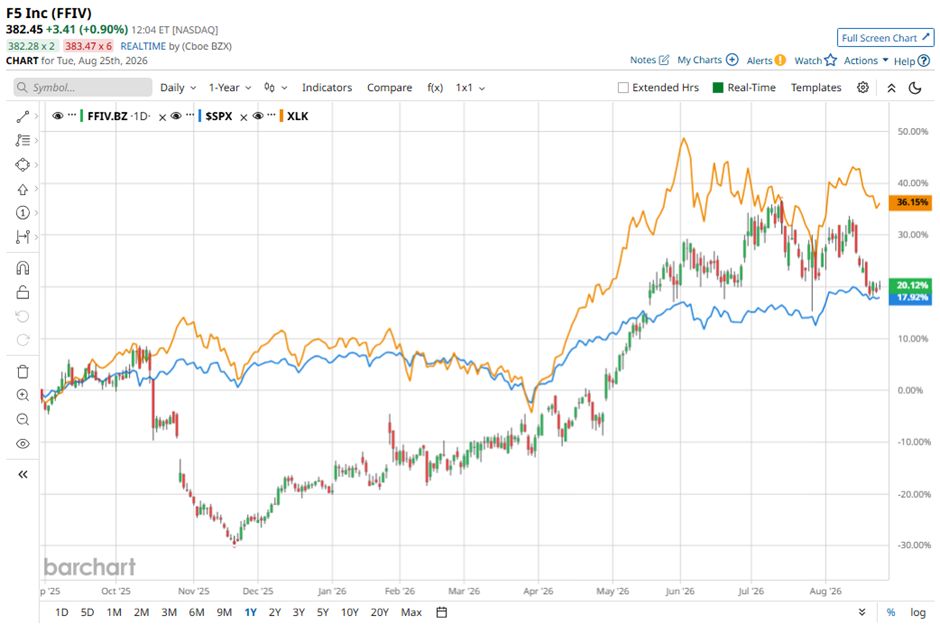
Task: Delete drawings with trash icon
Action: point(23,372)
